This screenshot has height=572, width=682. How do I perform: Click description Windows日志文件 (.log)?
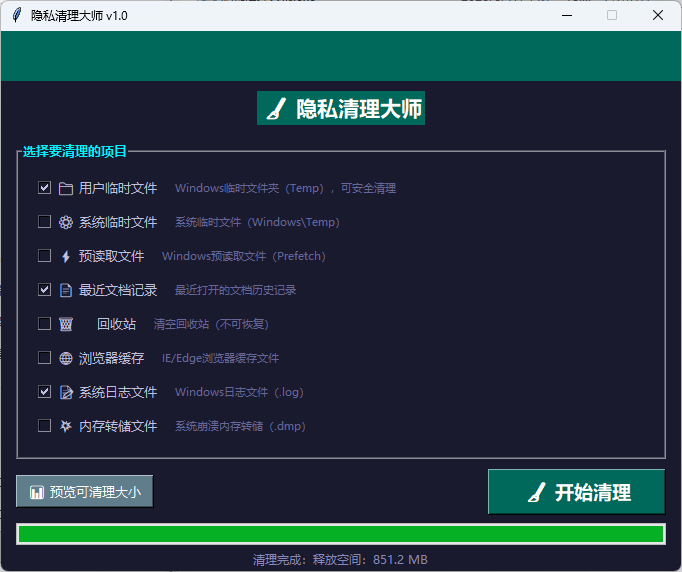[x=239, y=392]
